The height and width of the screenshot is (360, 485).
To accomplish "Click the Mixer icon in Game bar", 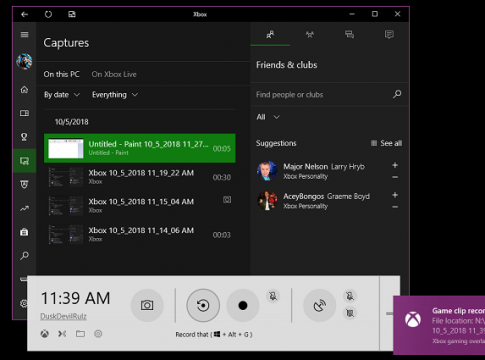I will [x=62, y=334].
